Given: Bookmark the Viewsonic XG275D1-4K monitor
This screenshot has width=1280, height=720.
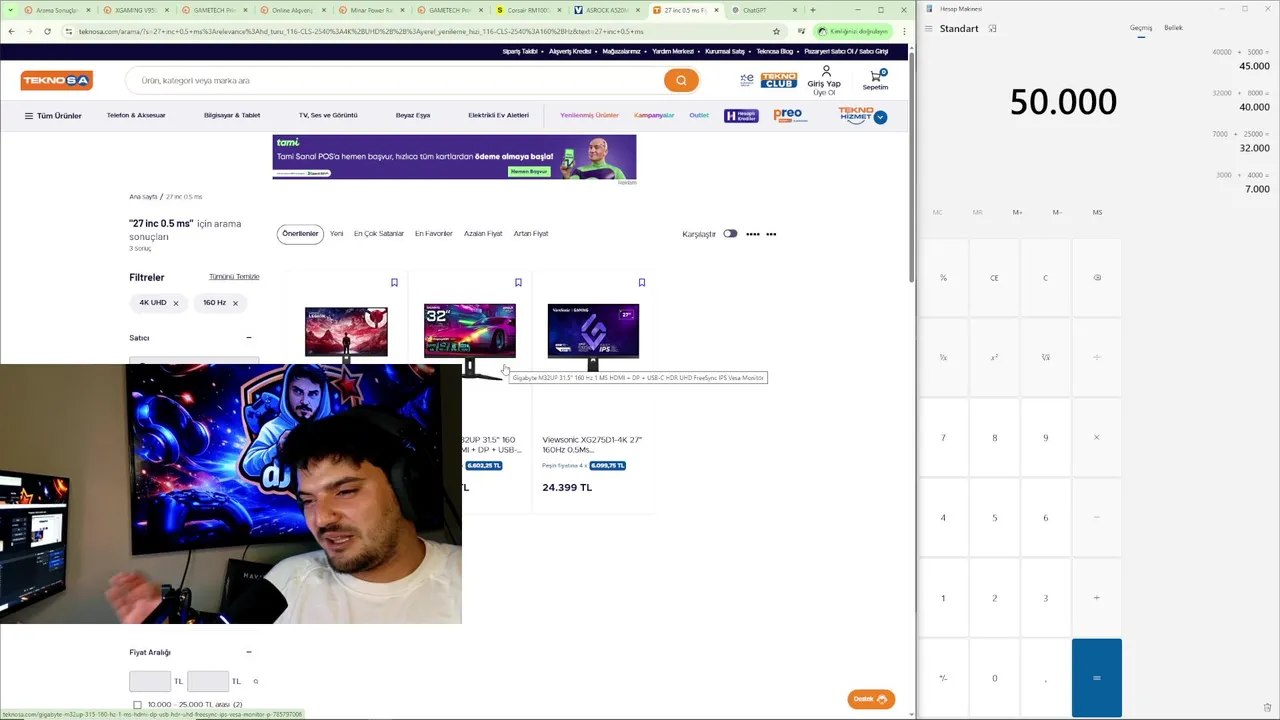Looking at the screenshot, I should coord(642,283).
